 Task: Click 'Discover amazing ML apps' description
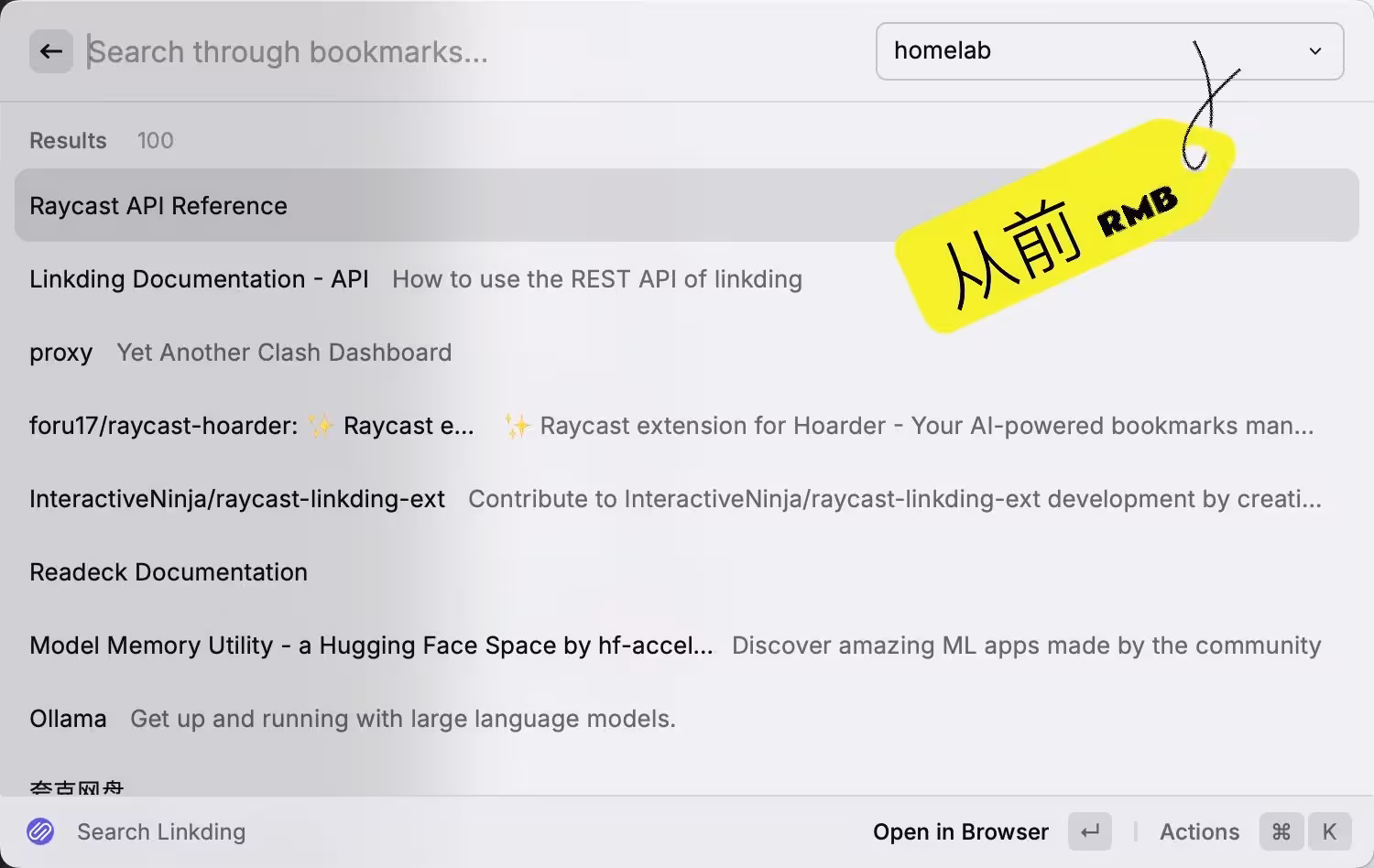tap(1026, 646)
